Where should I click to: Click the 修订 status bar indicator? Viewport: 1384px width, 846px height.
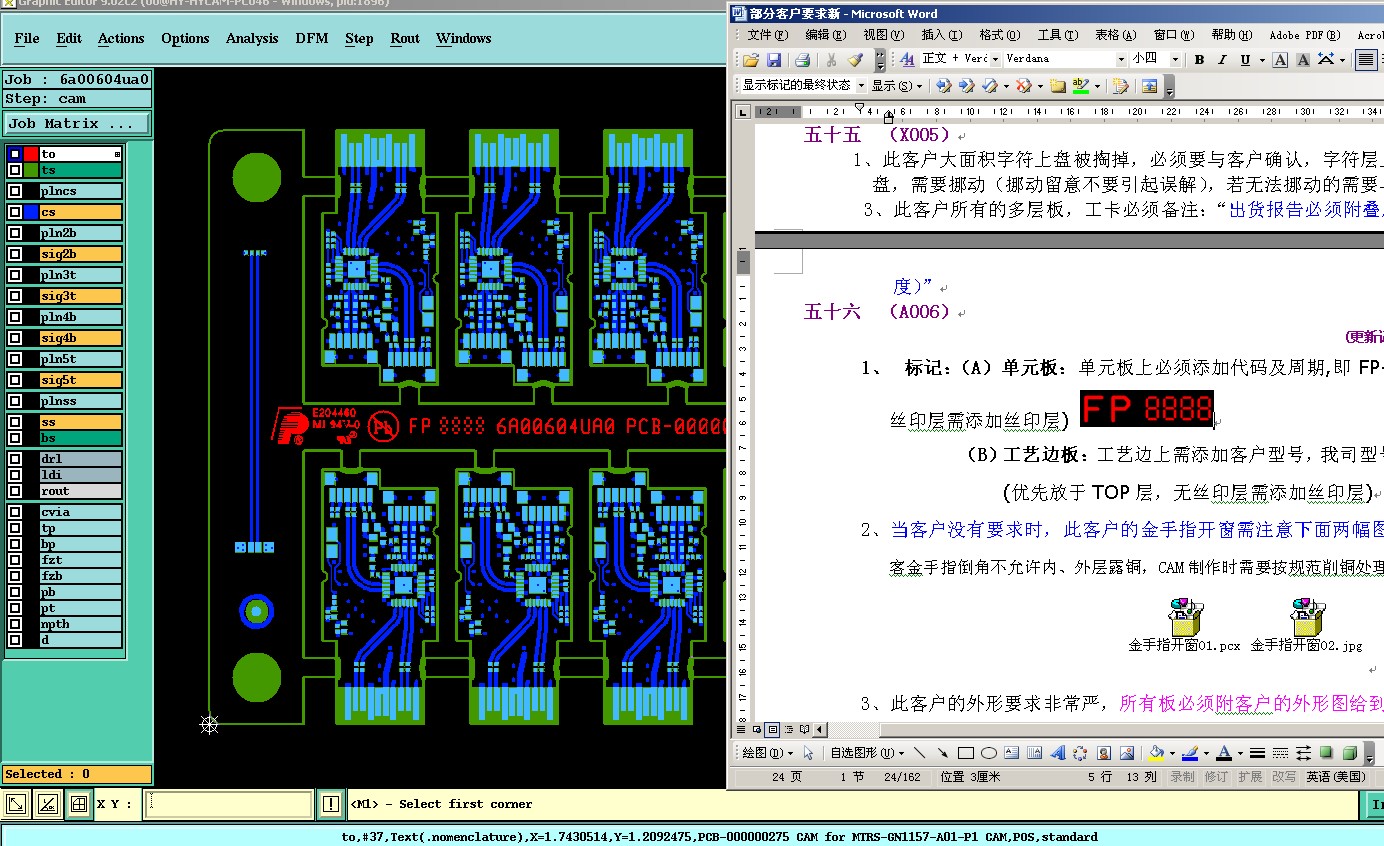tap(1216, 776)
